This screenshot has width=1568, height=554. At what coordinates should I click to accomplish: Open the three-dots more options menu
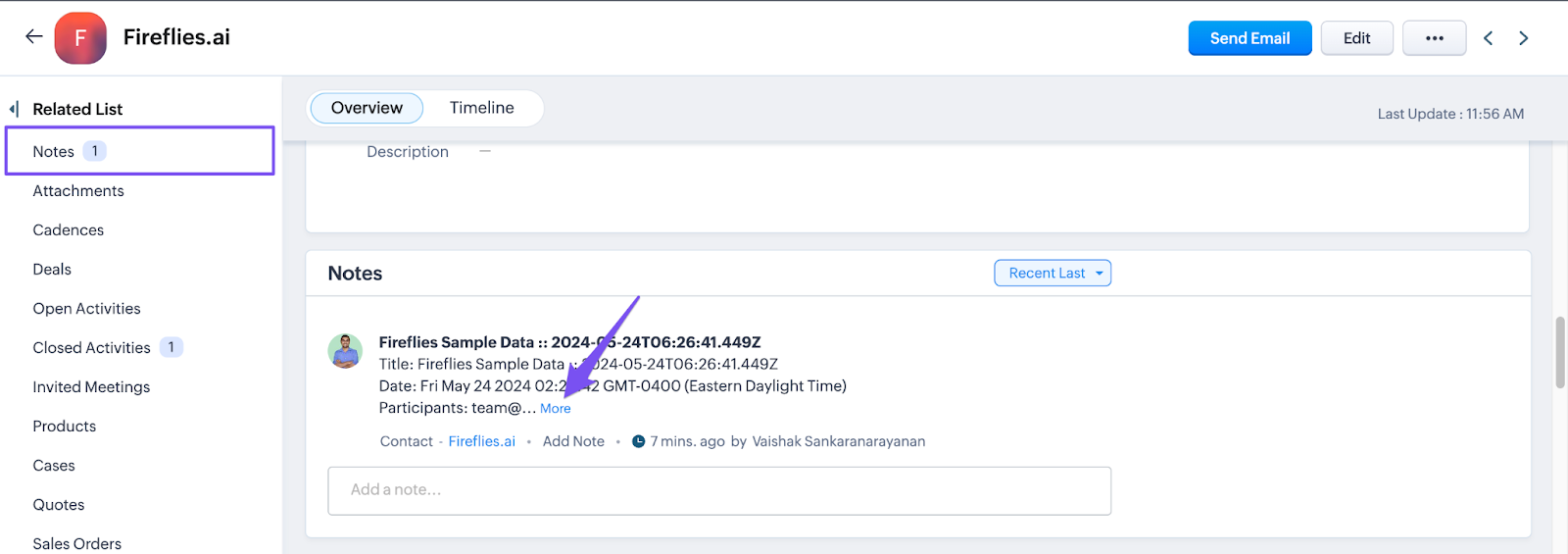pyautogui.click(x=1434, y=38)
